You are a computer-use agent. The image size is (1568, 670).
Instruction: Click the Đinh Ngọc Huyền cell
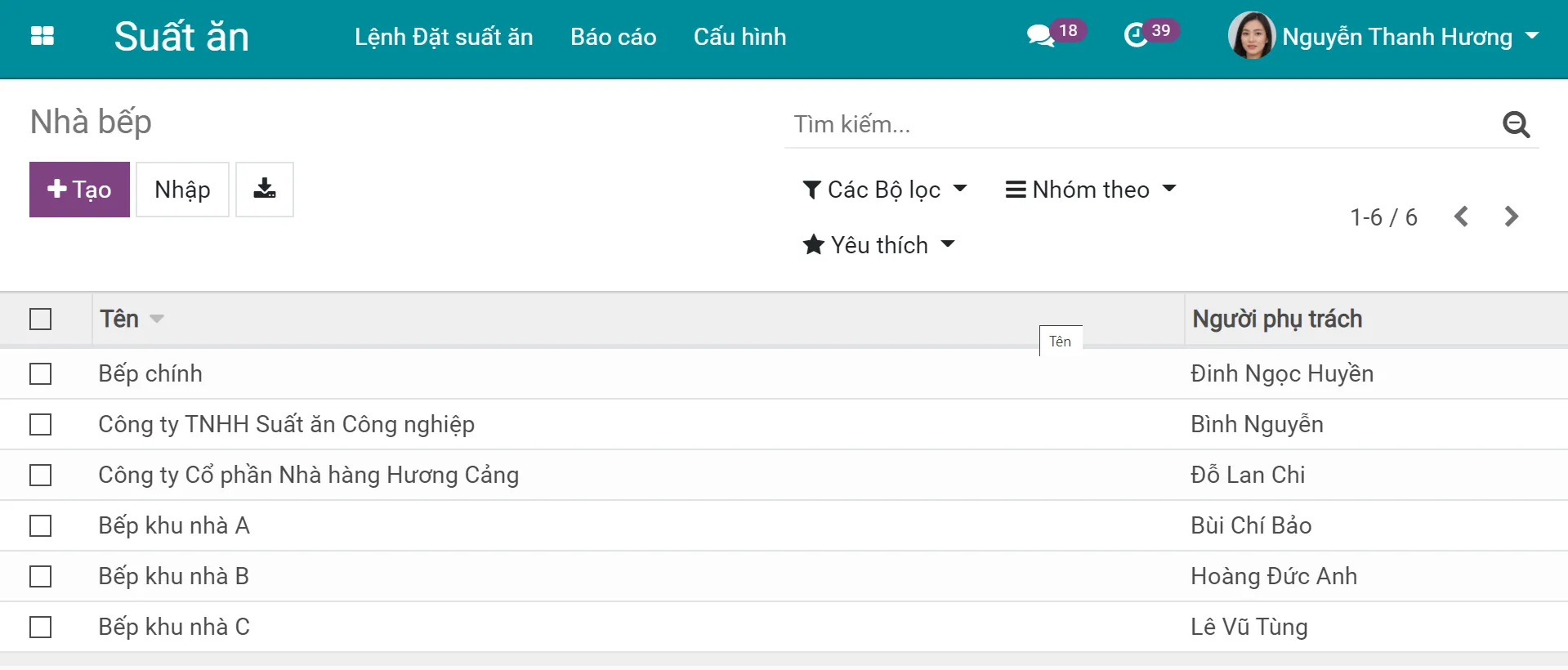coord(1282,374)
